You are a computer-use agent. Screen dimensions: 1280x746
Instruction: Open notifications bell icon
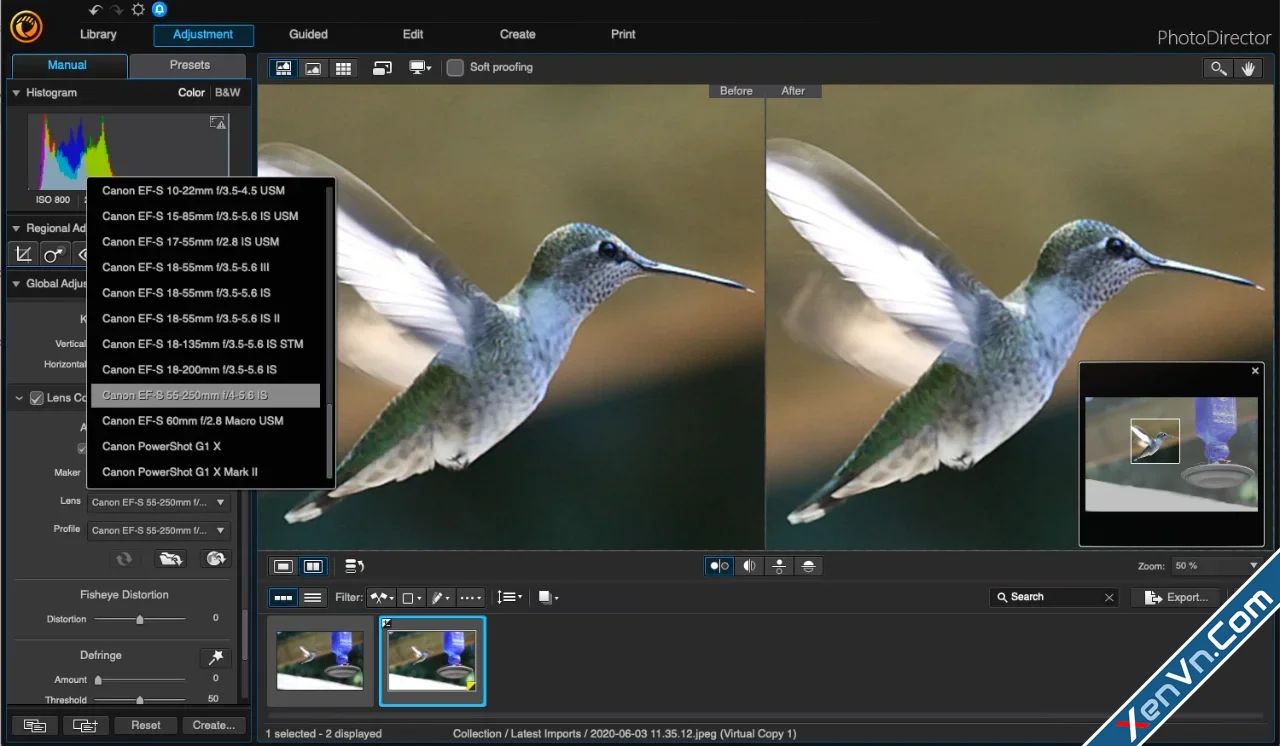(x=160, y=10)
